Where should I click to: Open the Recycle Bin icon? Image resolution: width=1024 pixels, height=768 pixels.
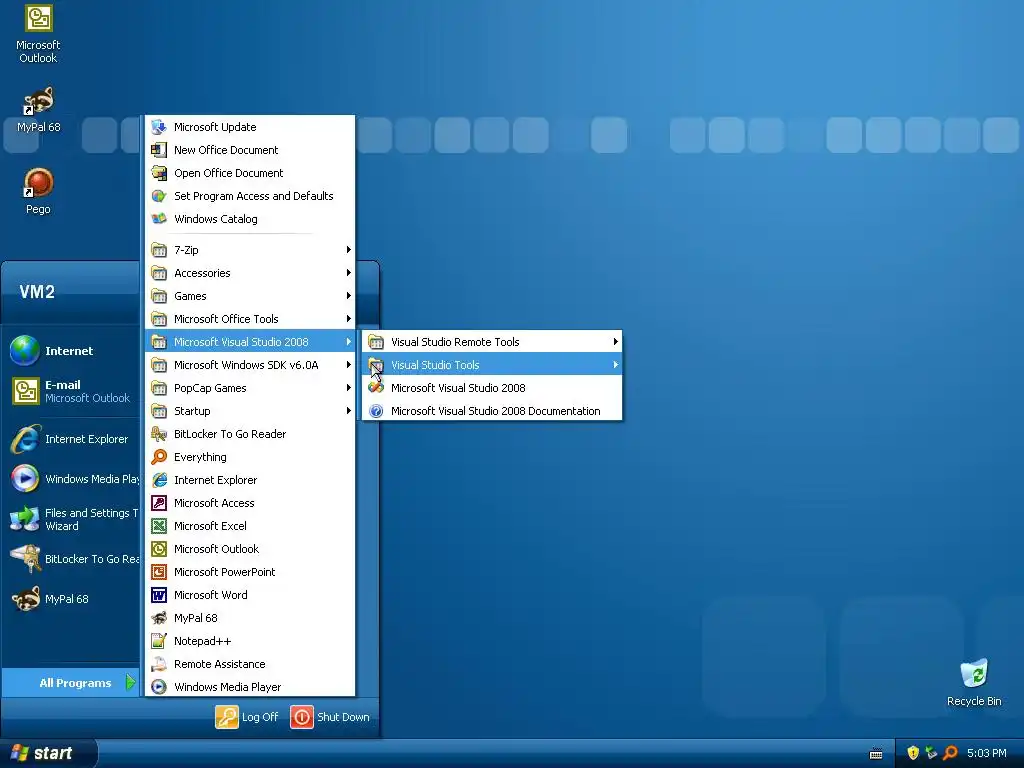(x=974, y=674)
